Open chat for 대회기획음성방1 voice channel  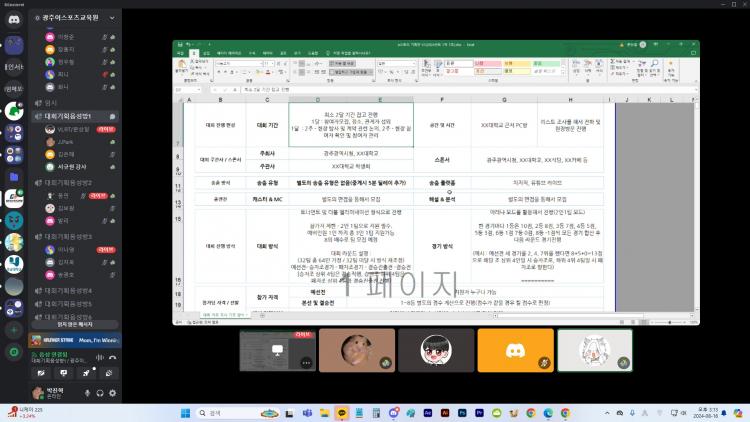(x=112, y=116)
